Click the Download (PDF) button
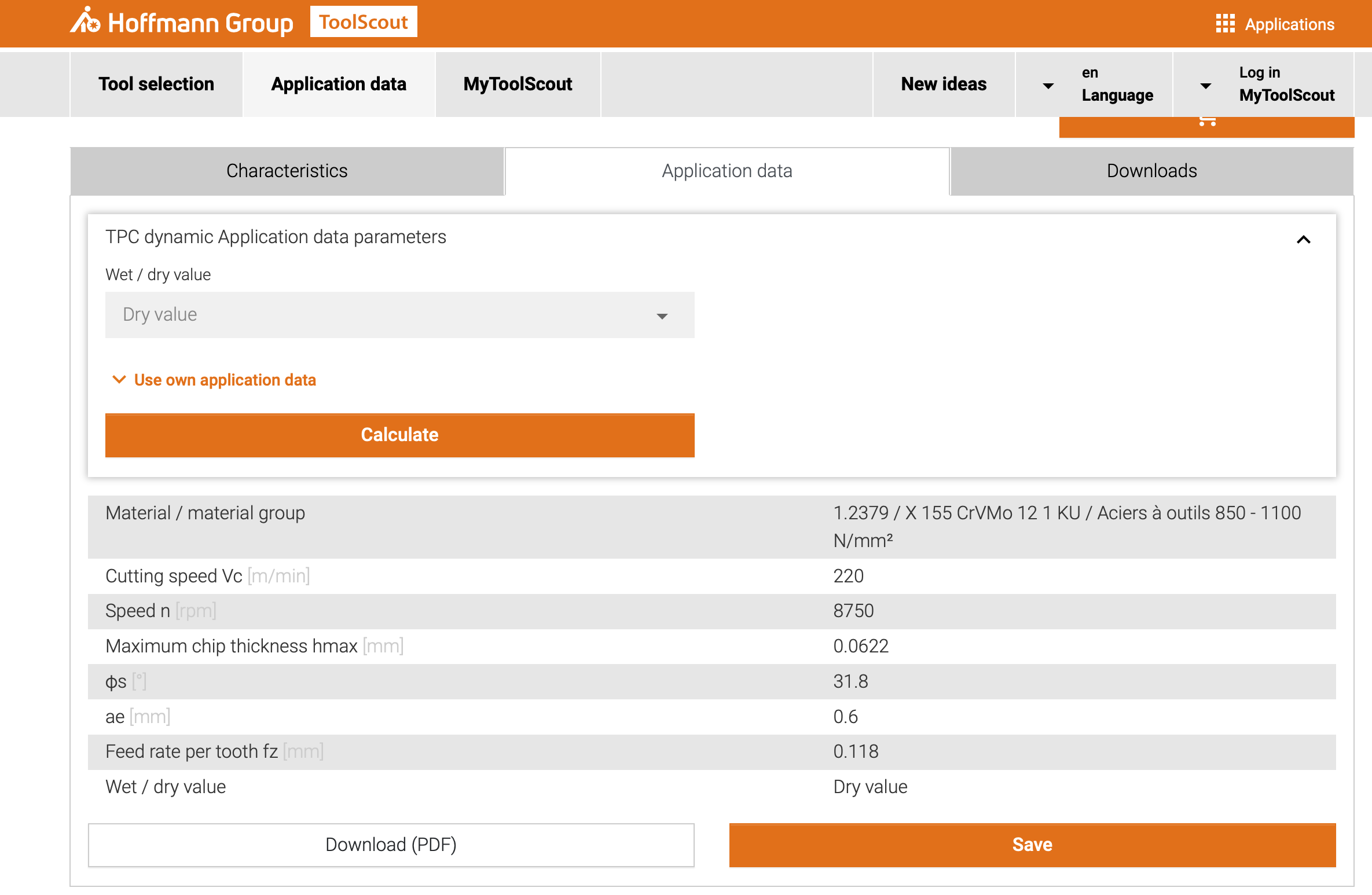The width and height of the screenshot is (1372, 895). click(391, 845)
